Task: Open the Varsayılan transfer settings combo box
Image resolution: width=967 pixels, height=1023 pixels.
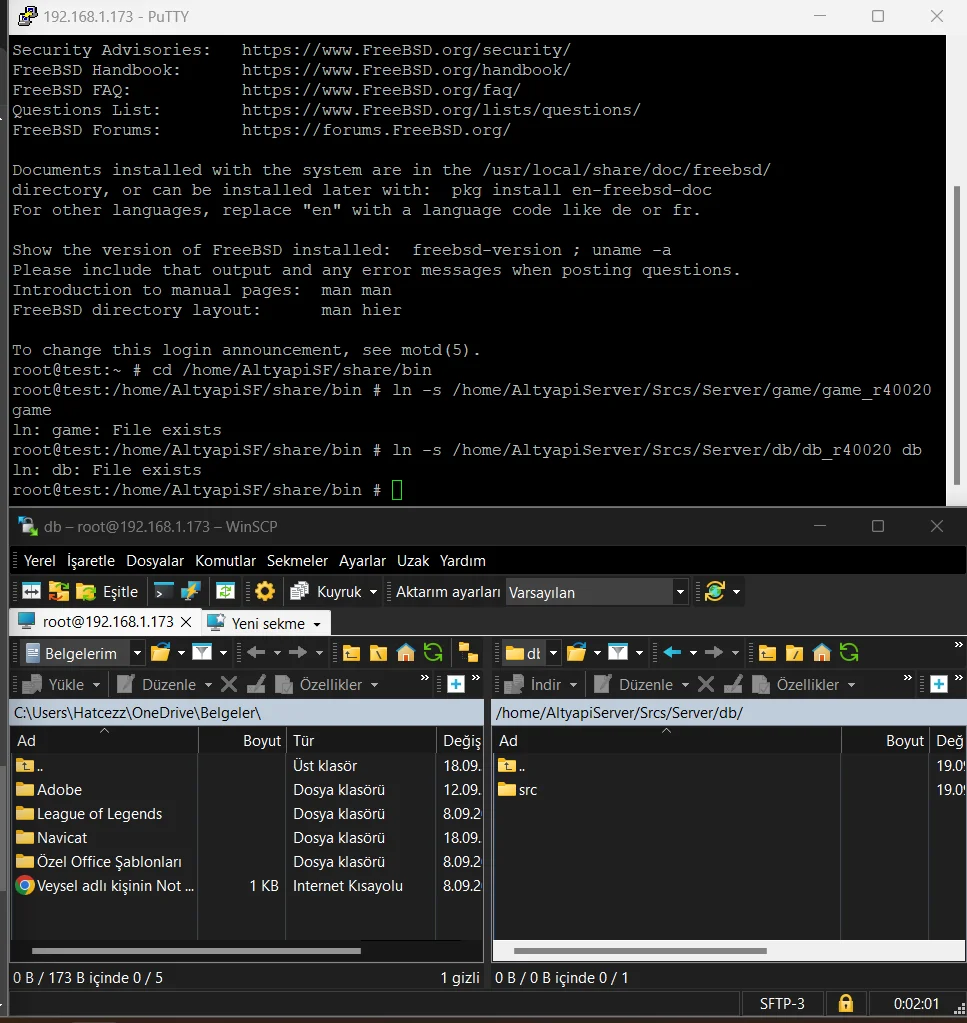Action: point(596,592)
